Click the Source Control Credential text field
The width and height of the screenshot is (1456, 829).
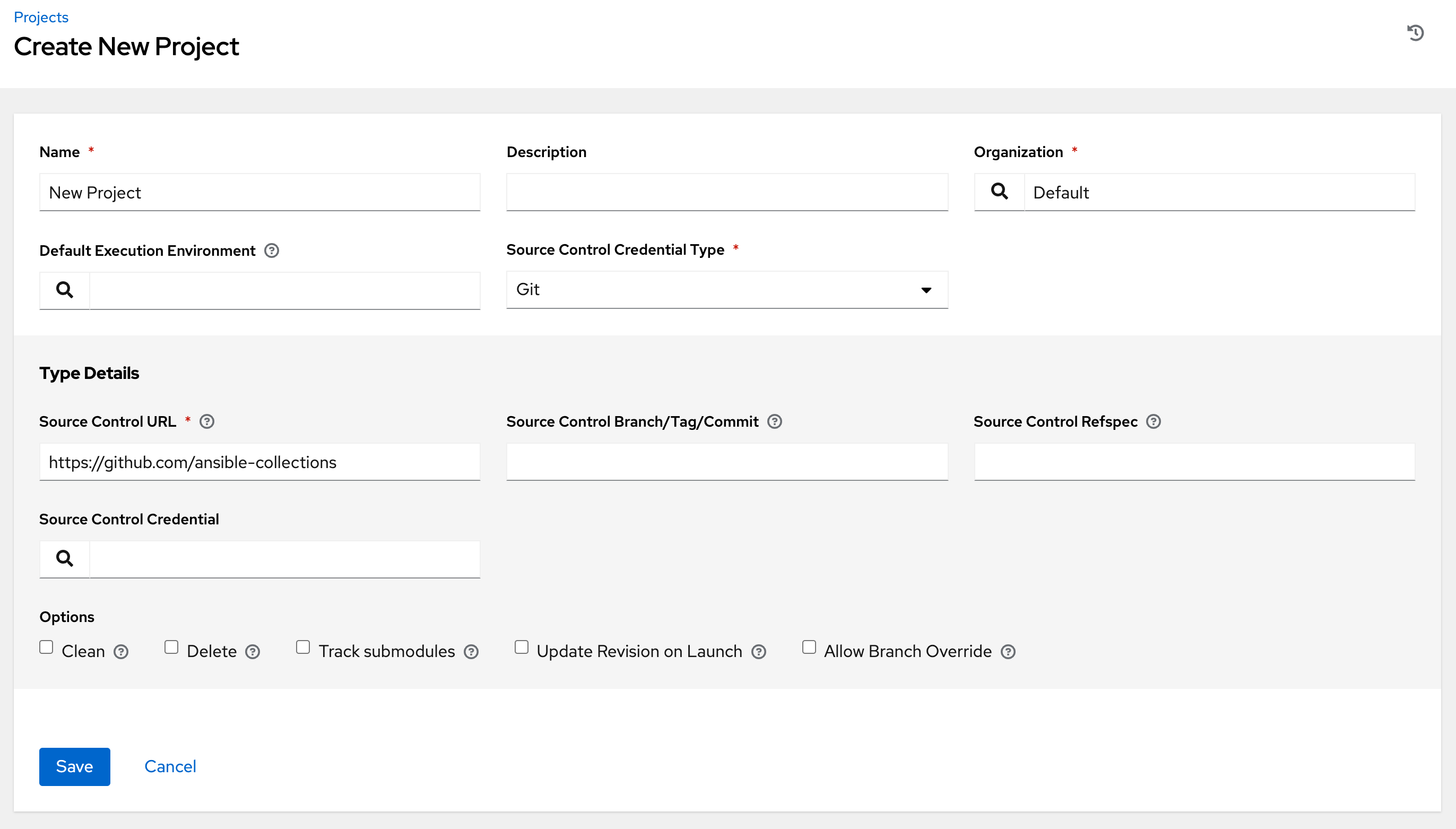[x=284, y=559]
